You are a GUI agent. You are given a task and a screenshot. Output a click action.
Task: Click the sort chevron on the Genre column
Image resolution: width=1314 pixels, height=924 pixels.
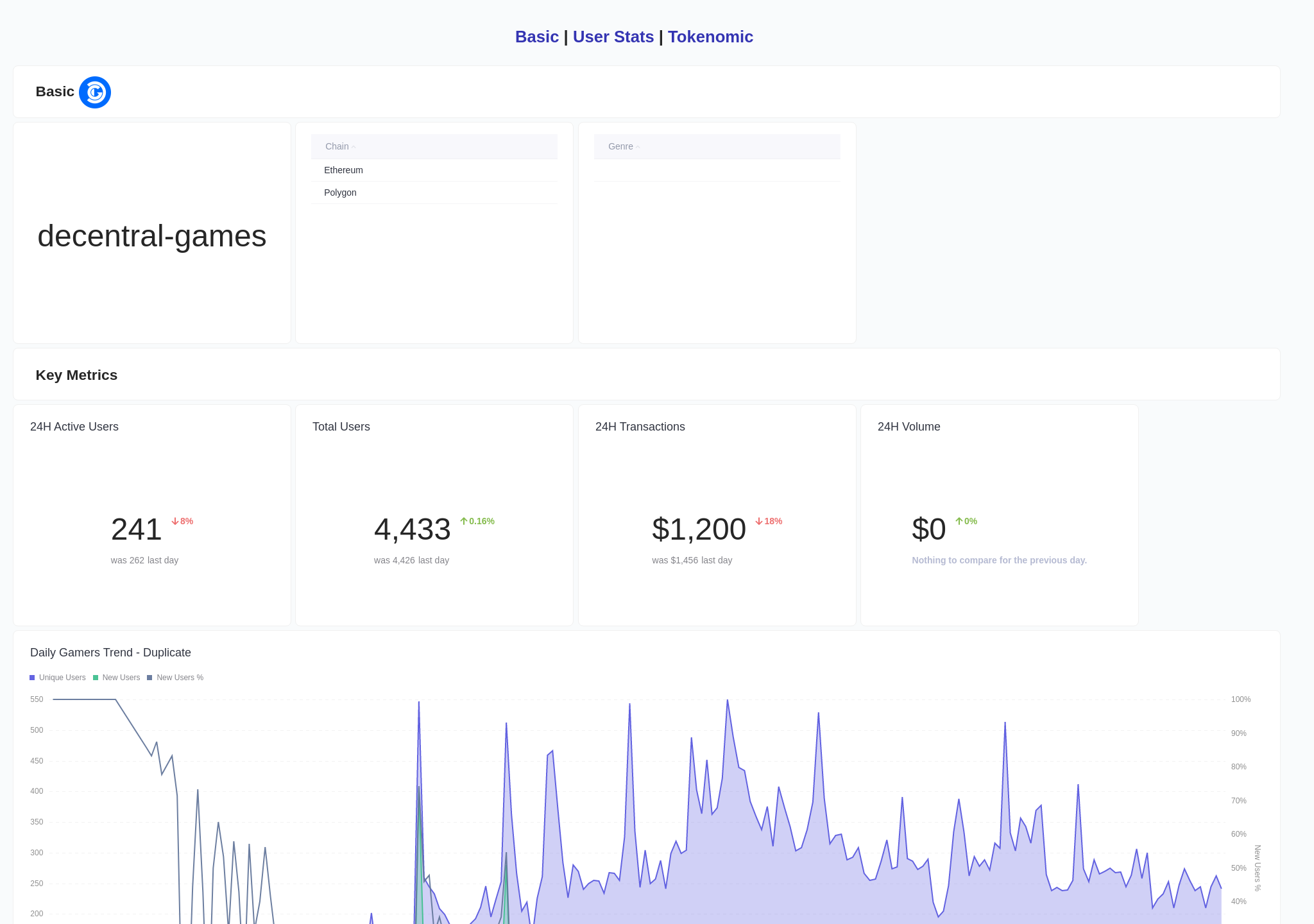click(638, 146)
